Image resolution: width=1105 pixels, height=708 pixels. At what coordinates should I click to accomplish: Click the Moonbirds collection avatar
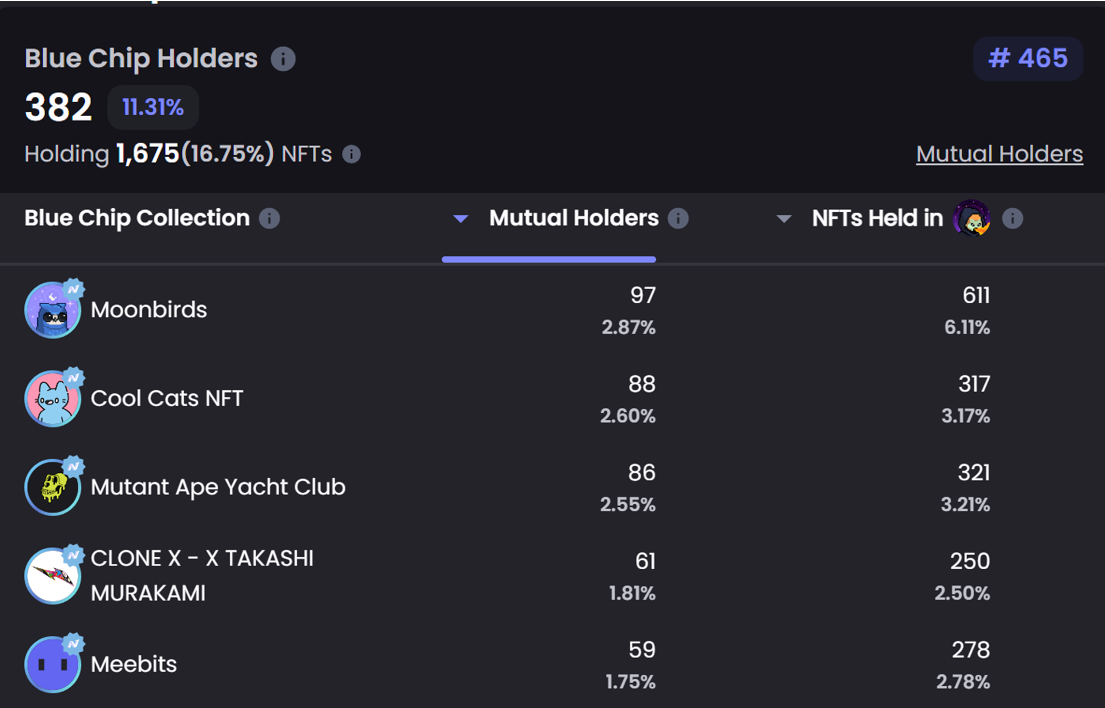52,310
